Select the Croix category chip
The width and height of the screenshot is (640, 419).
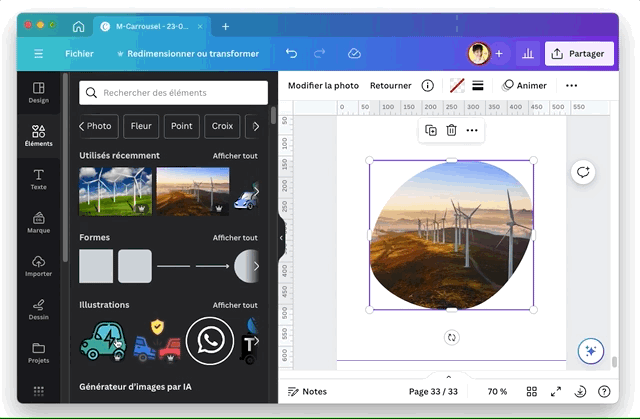pos(222,126)
